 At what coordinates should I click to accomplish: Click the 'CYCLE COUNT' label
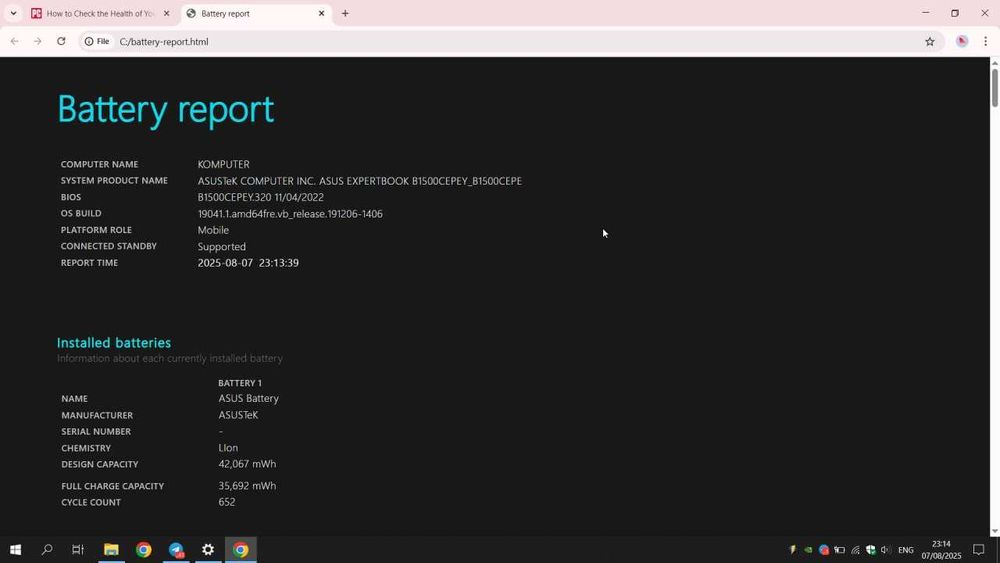pyautogui.click(x=91, y=502)
